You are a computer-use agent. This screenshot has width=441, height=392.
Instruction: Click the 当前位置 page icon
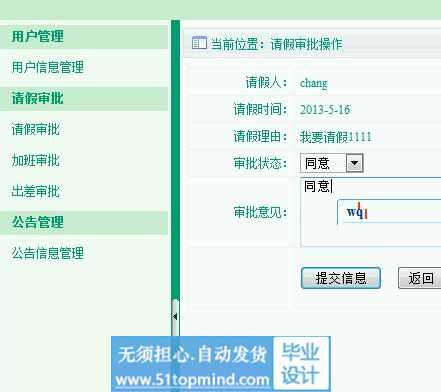pos(199,43)
